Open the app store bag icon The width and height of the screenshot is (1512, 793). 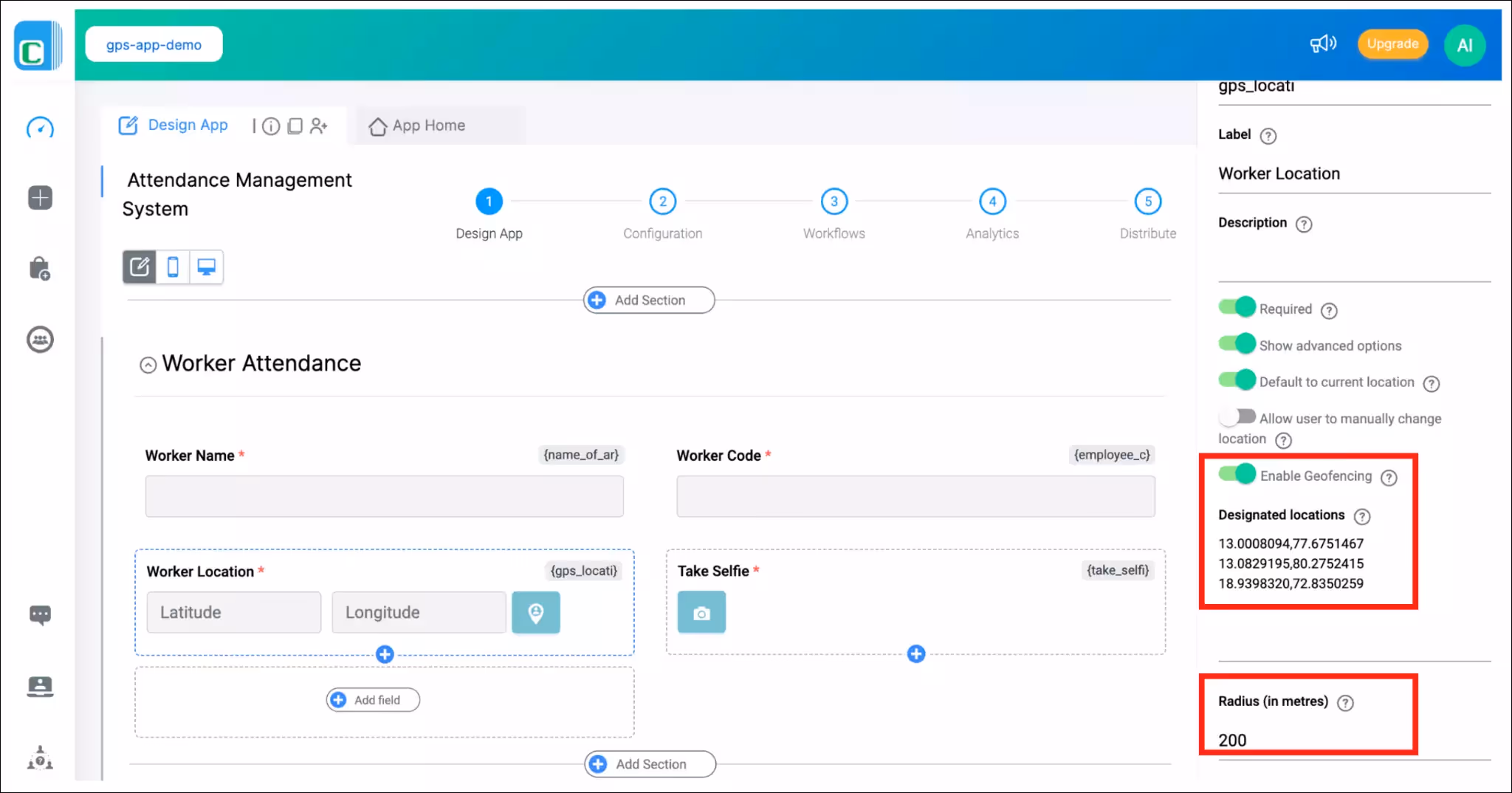click(40, 267)
